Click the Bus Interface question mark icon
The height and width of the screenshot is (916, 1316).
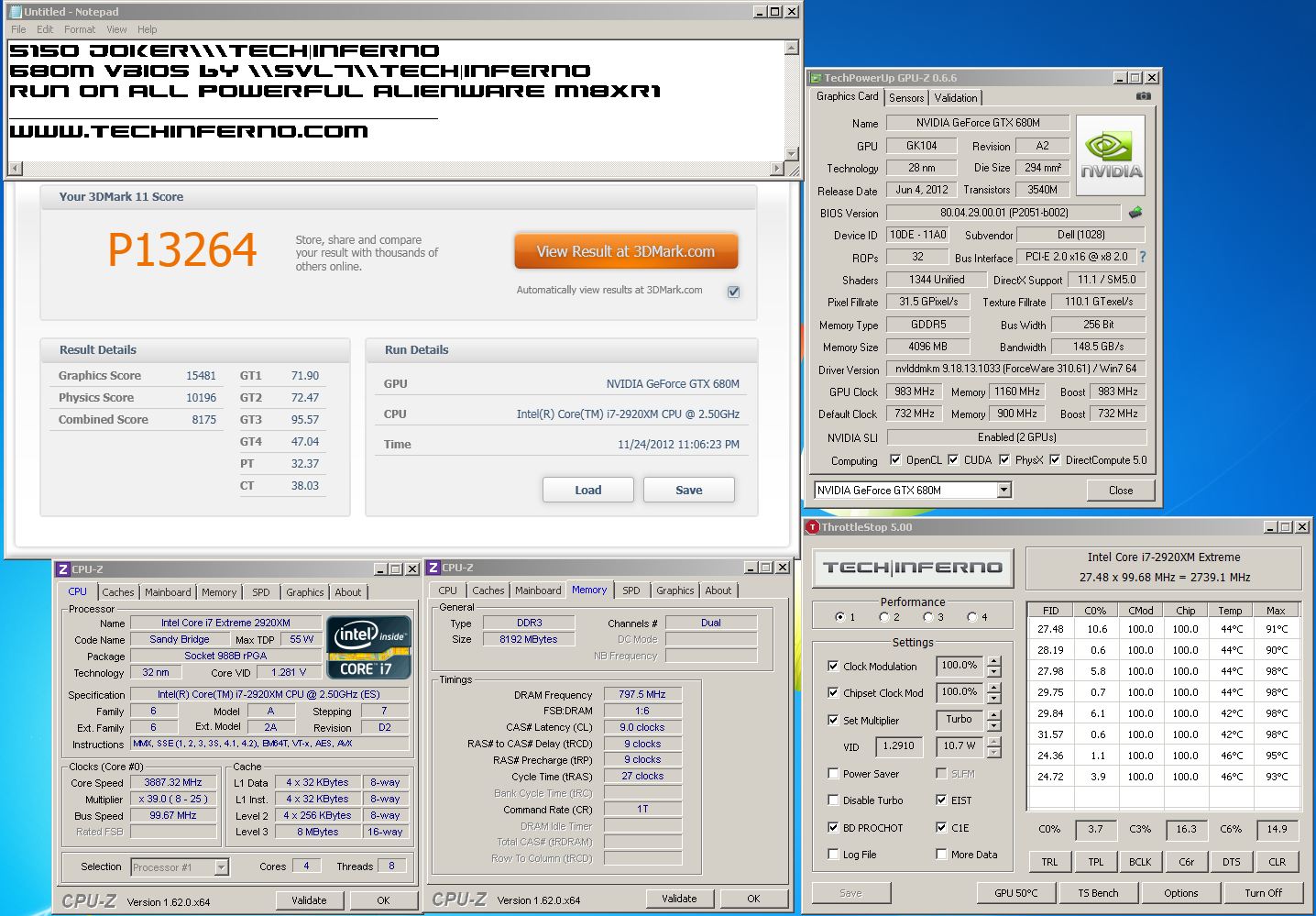click(x=1143, y=257)
